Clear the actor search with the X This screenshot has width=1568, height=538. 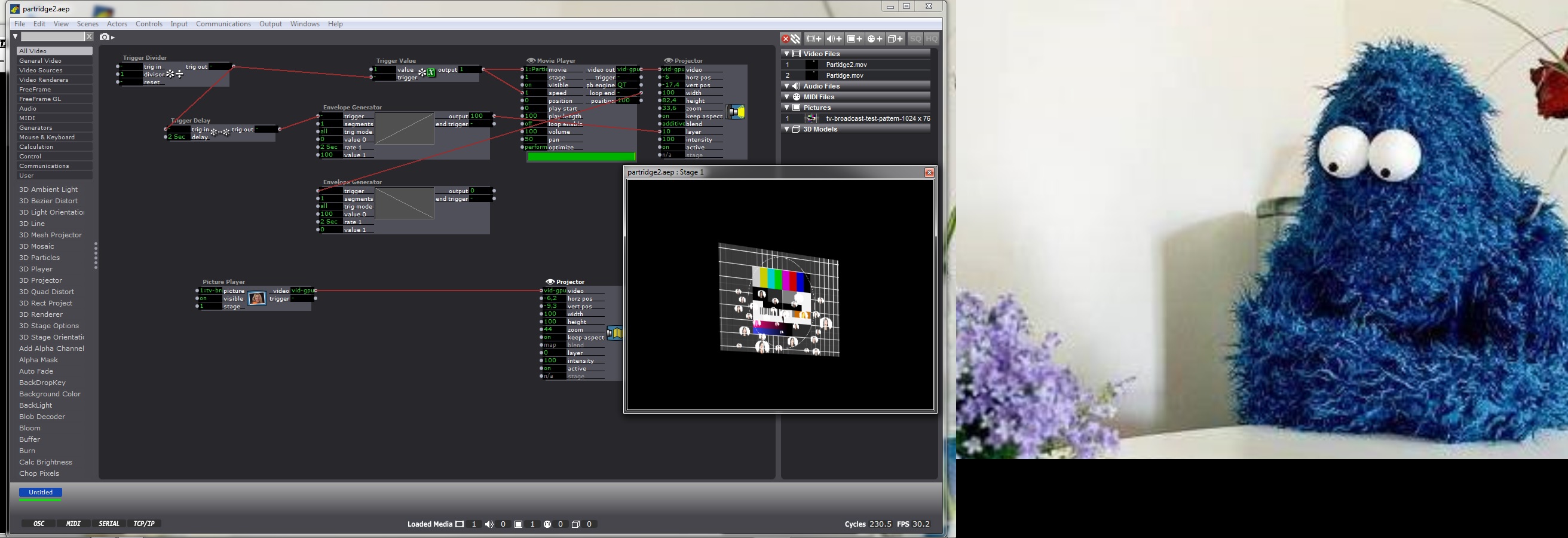pyautogui.click(x=89, y=36)
